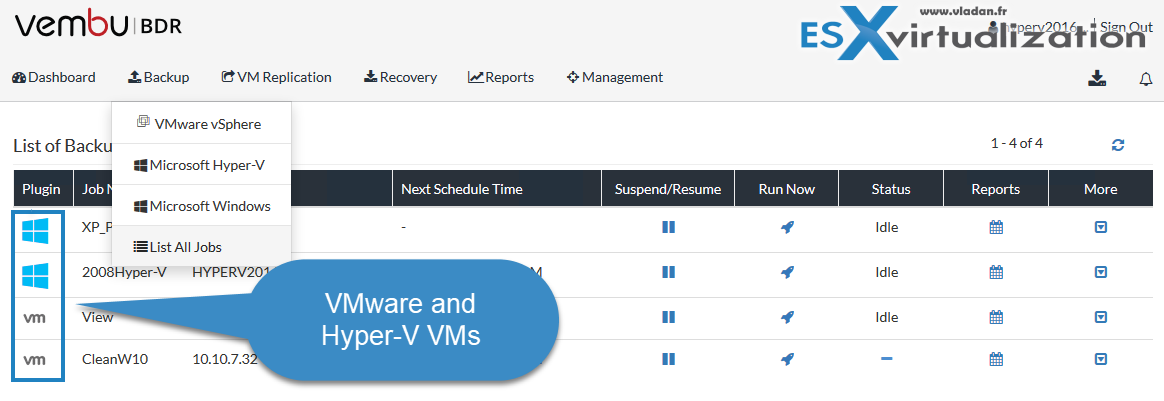Click the Plugin column header
This screenshot has height=401, width=1164.
(42, 189)
